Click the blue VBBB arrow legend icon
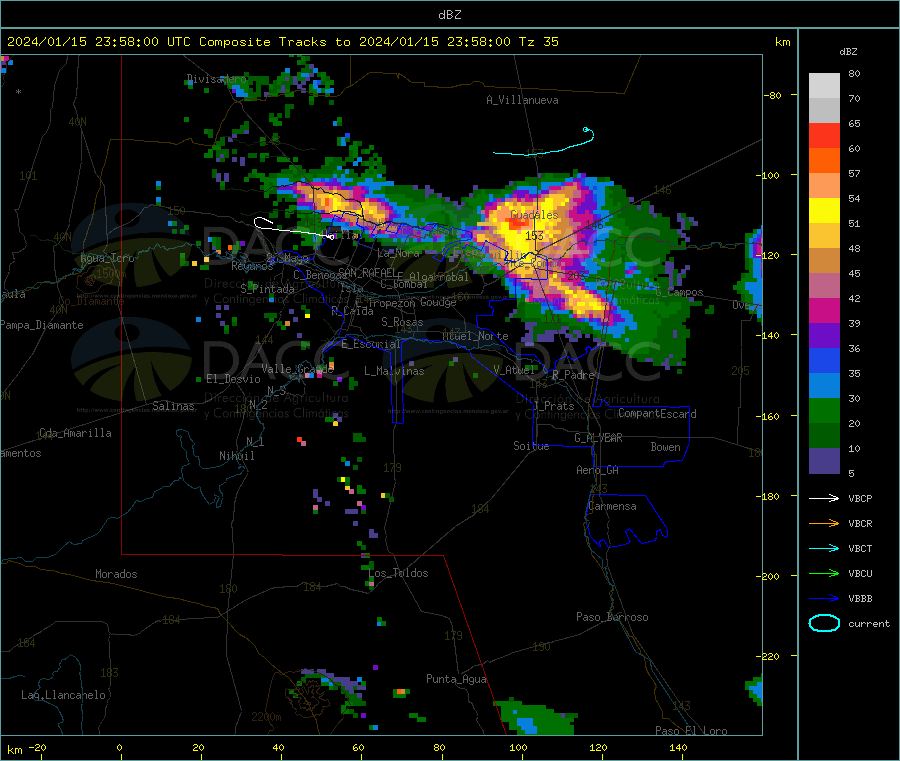The width and height of the screenshot is (900, 761). click(x=824, y=598)
